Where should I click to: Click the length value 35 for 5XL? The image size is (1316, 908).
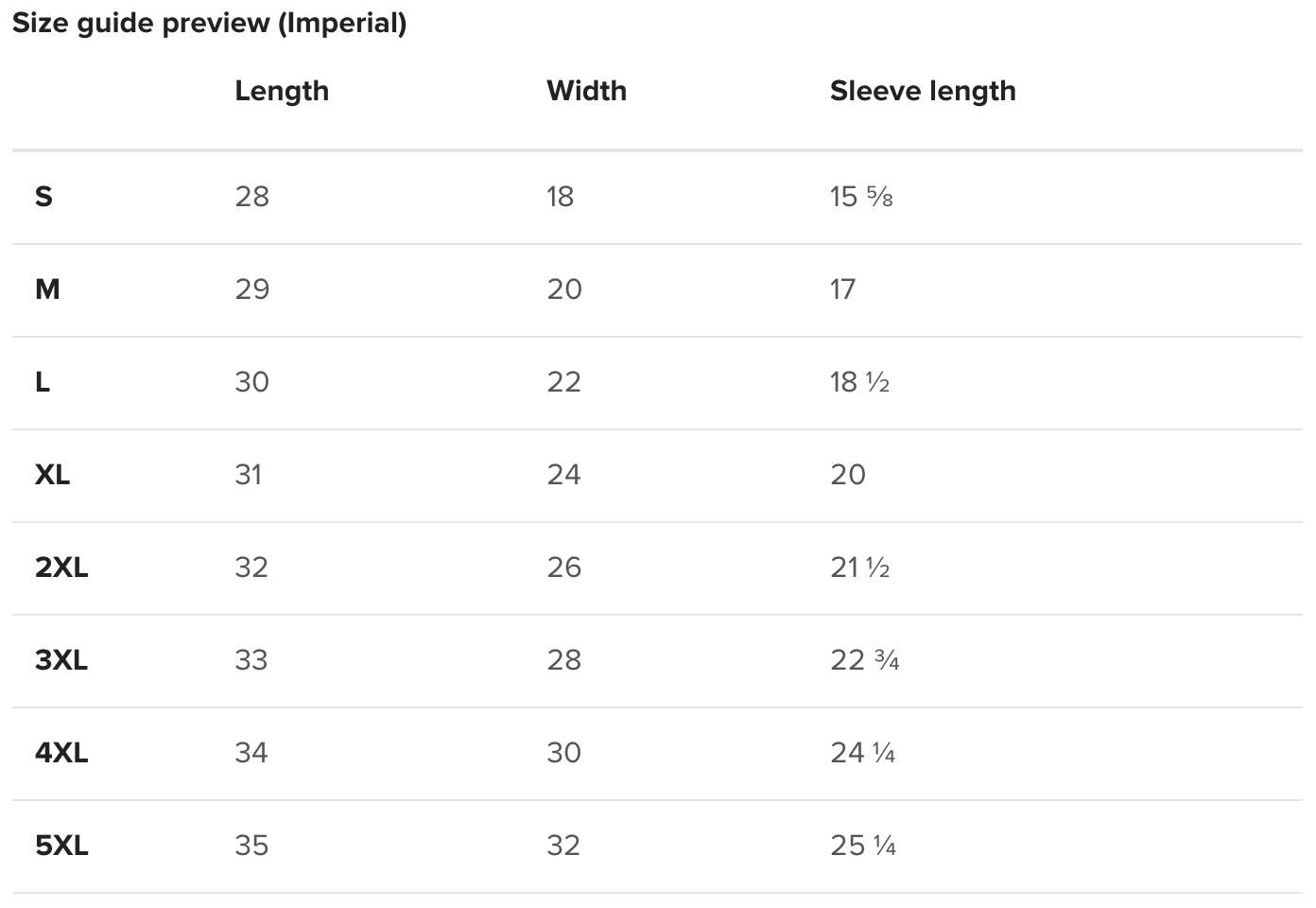tap(251, 846)
